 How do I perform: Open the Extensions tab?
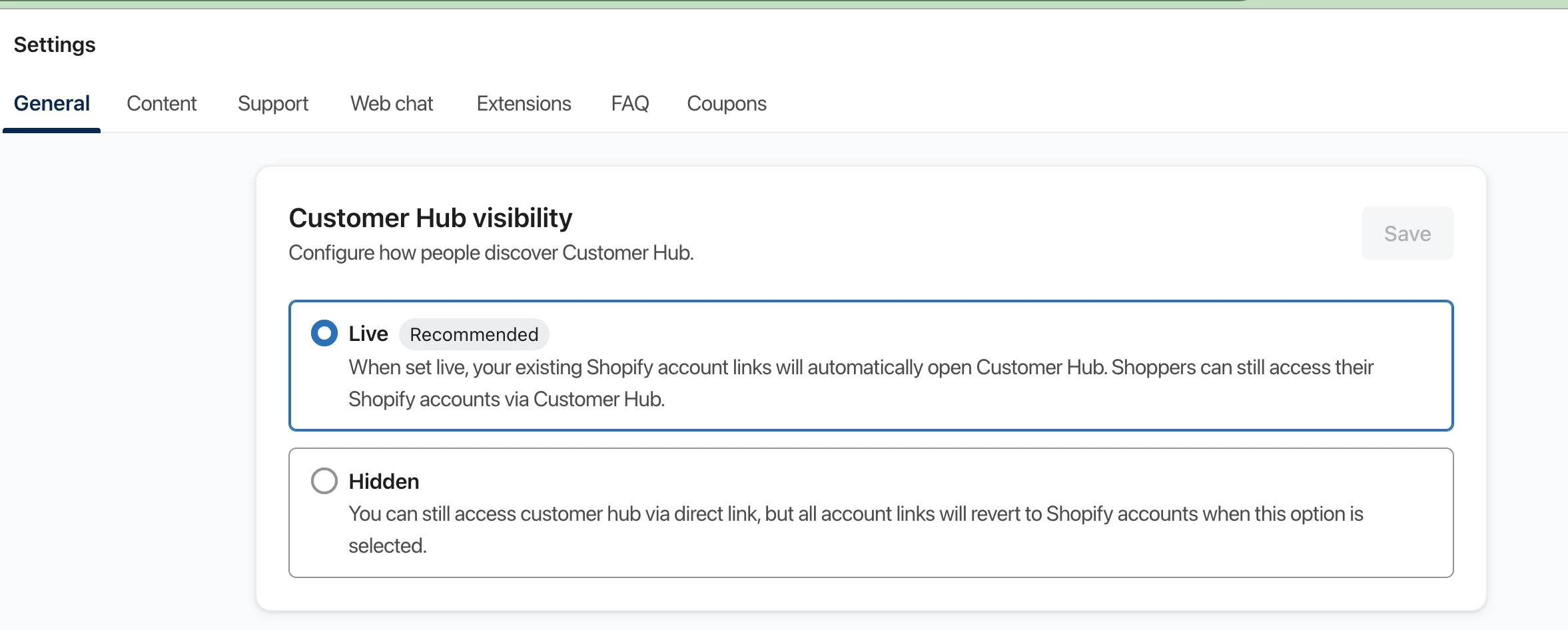coord(524,103)
